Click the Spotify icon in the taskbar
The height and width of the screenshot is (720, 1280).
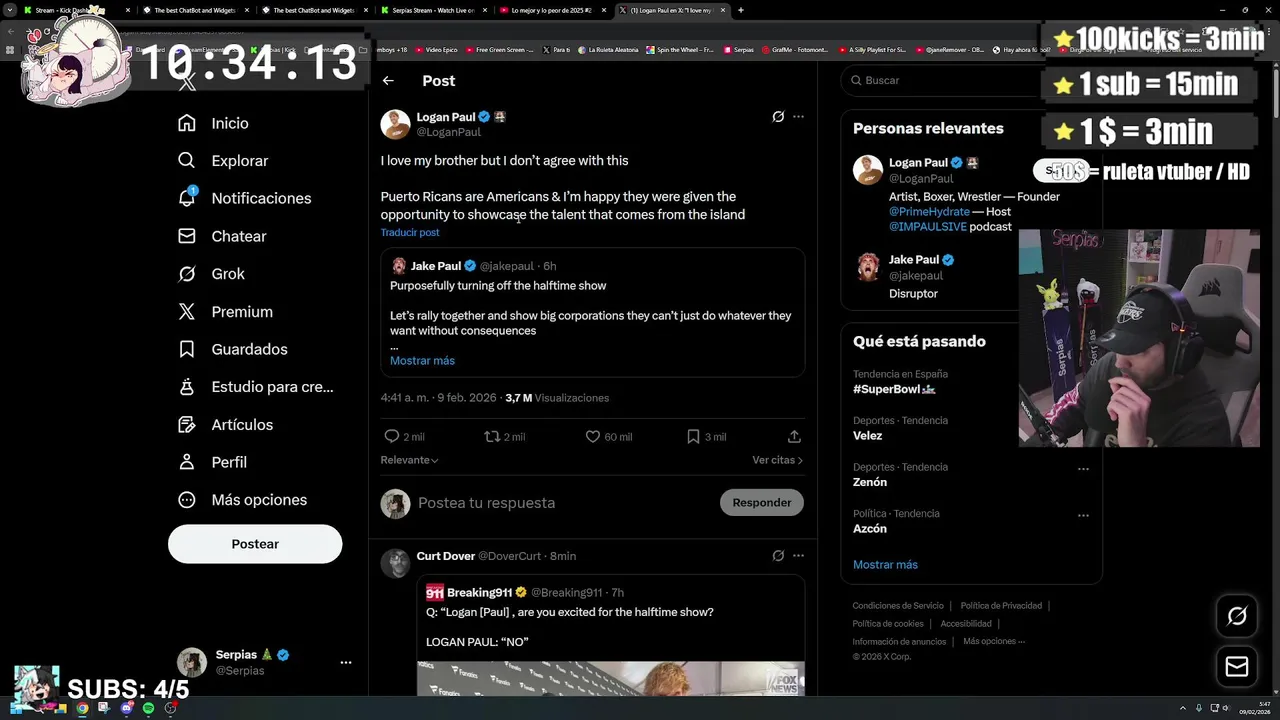148,708
